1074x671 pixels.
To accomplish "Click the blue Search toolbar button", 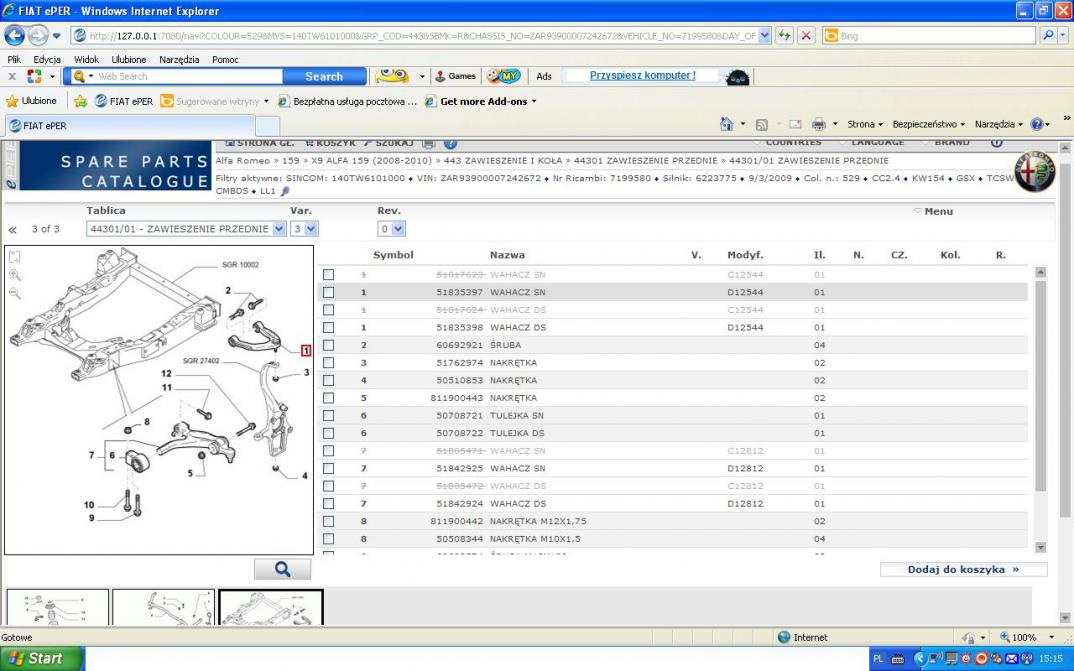I will click(324, 77).
